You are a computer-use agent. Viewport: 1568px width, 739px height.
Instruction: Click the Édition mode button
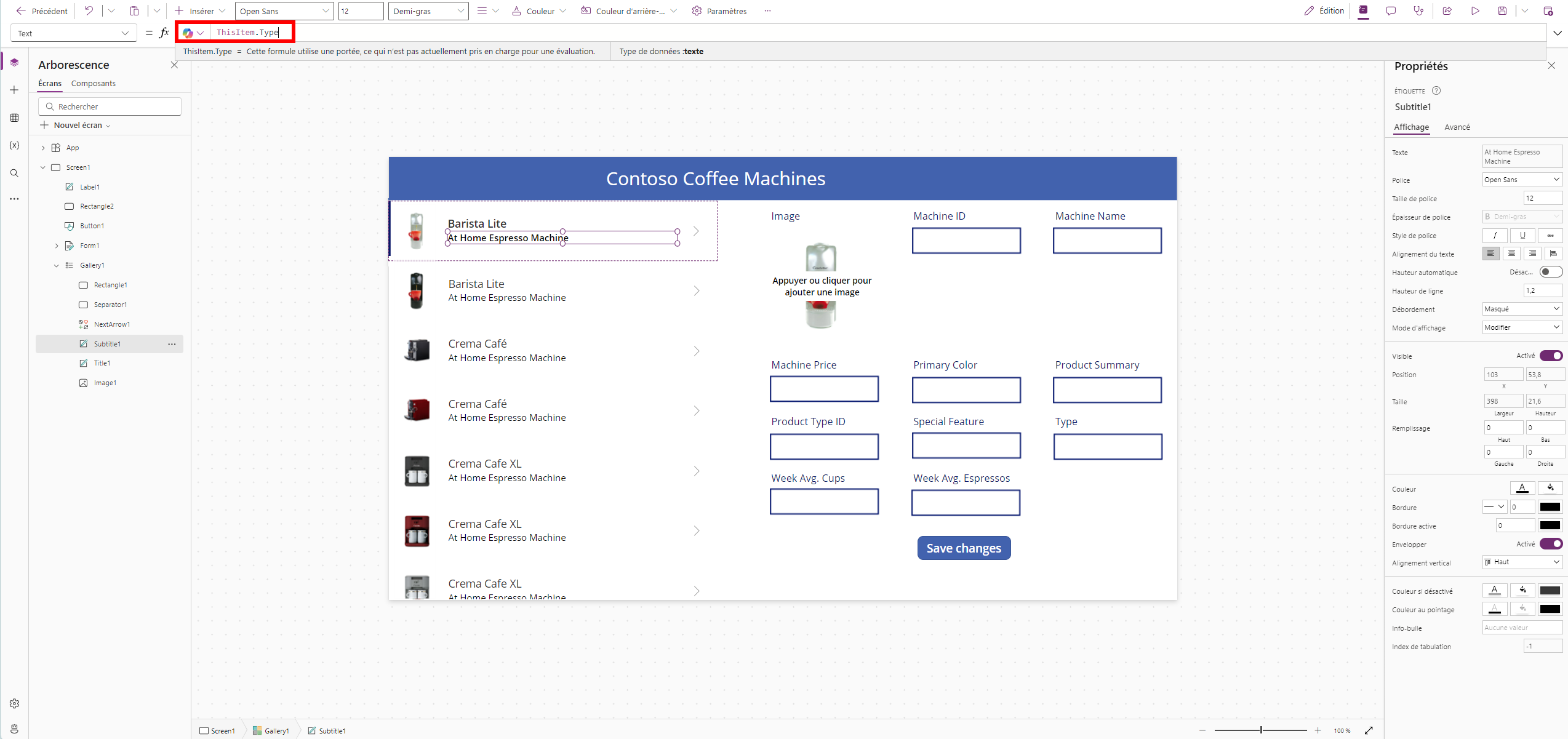point(1324,11)
